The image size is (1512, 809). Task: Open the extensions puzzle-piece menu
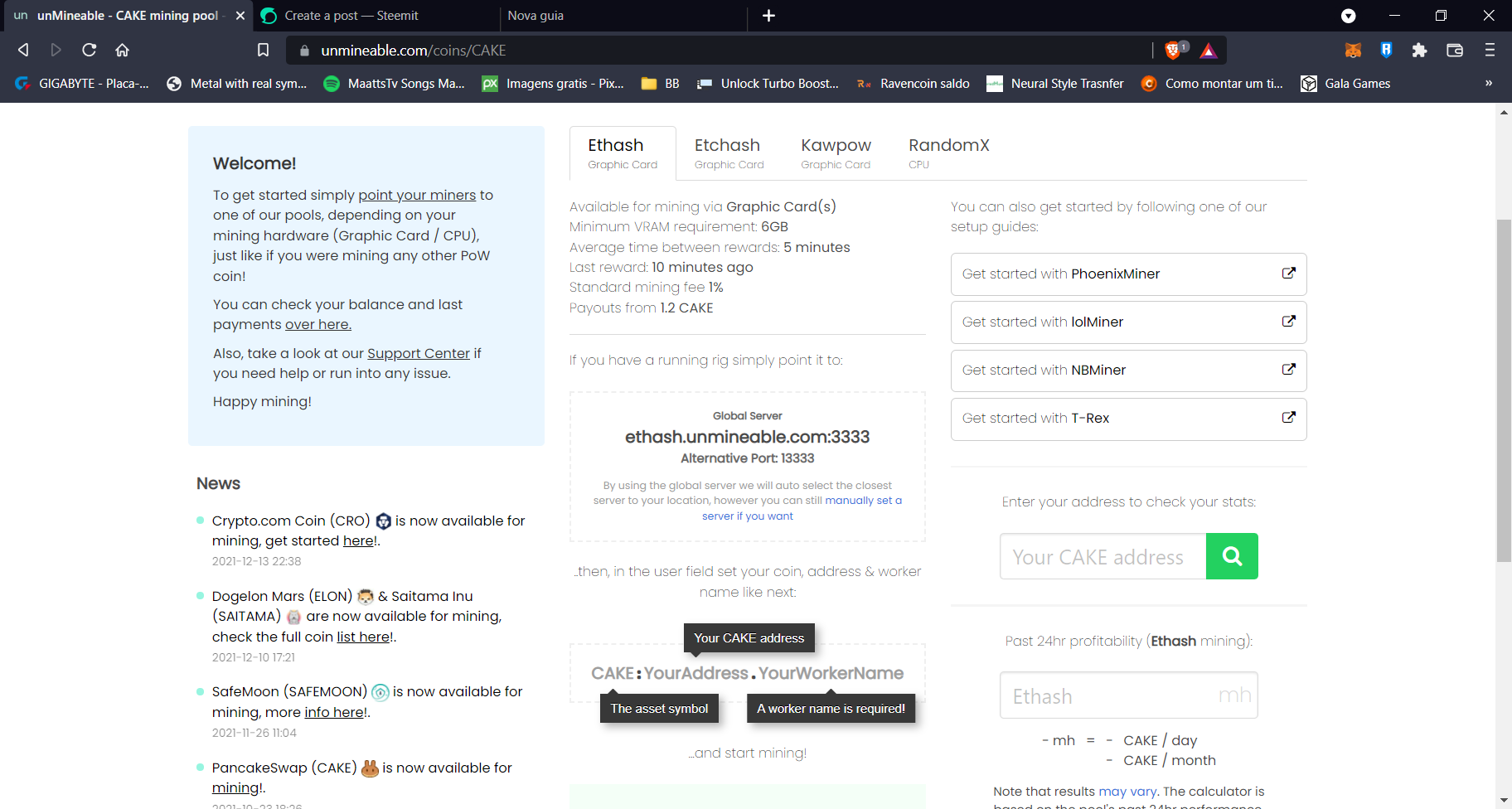pos(1419,51)
